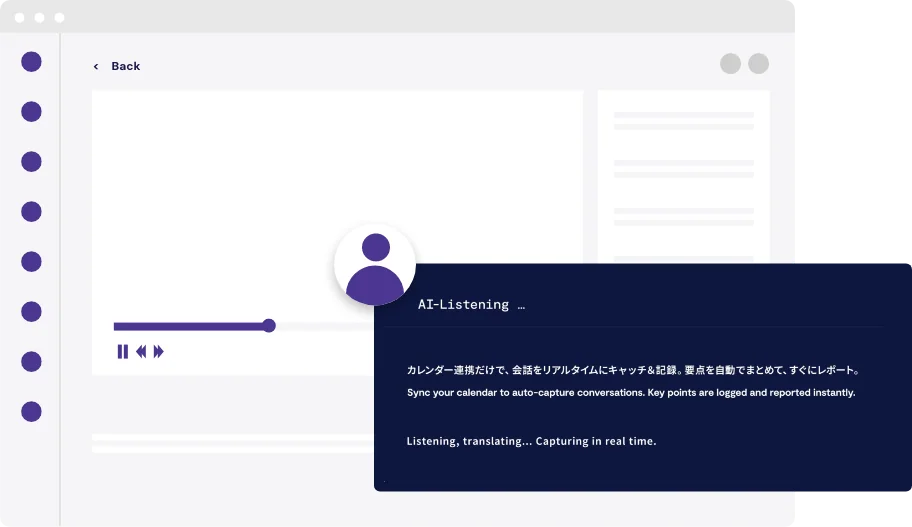Click the playback progress slider handle
The height and width of the screenshot is (527, 912).
coord(269,326)
